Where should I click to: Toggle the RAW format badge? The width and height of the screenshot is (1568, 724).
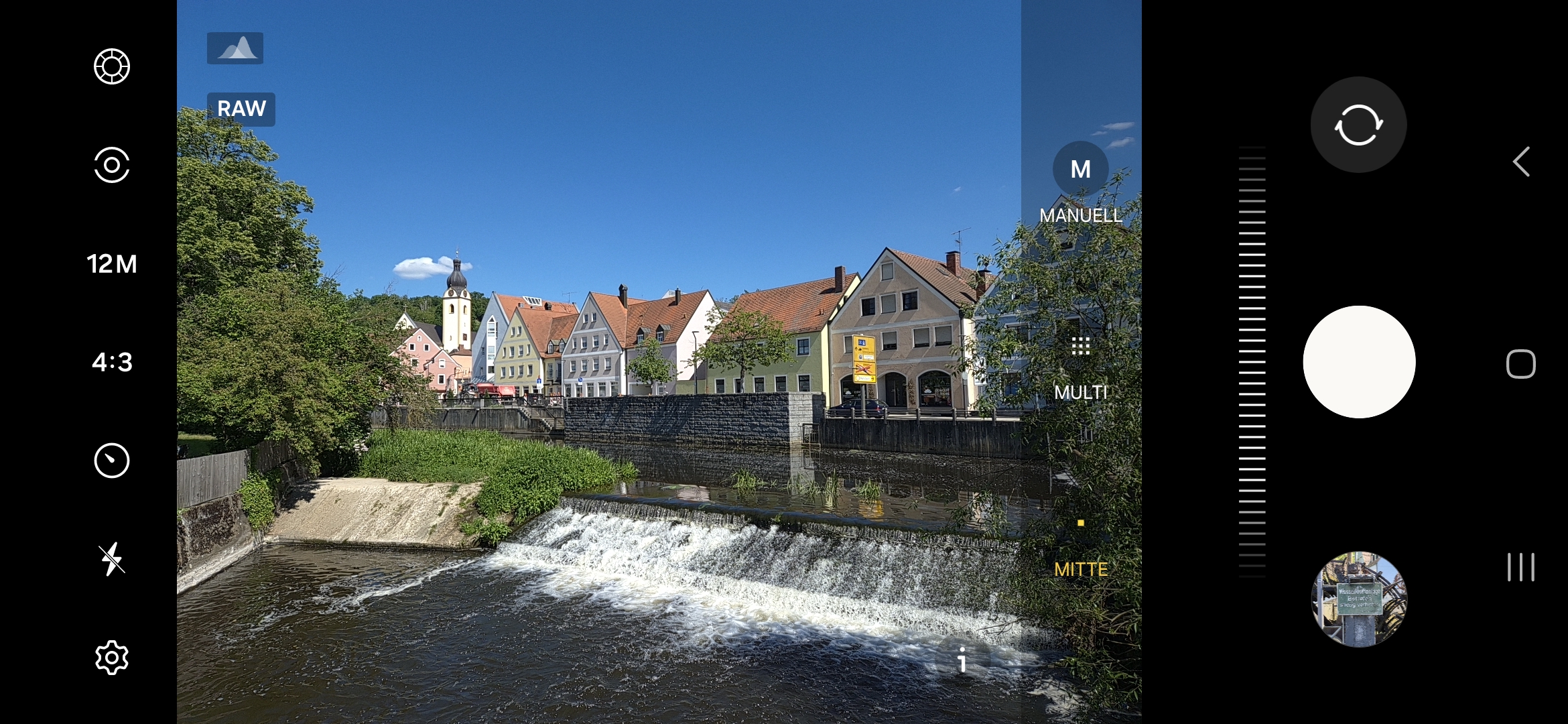[241, 109]
